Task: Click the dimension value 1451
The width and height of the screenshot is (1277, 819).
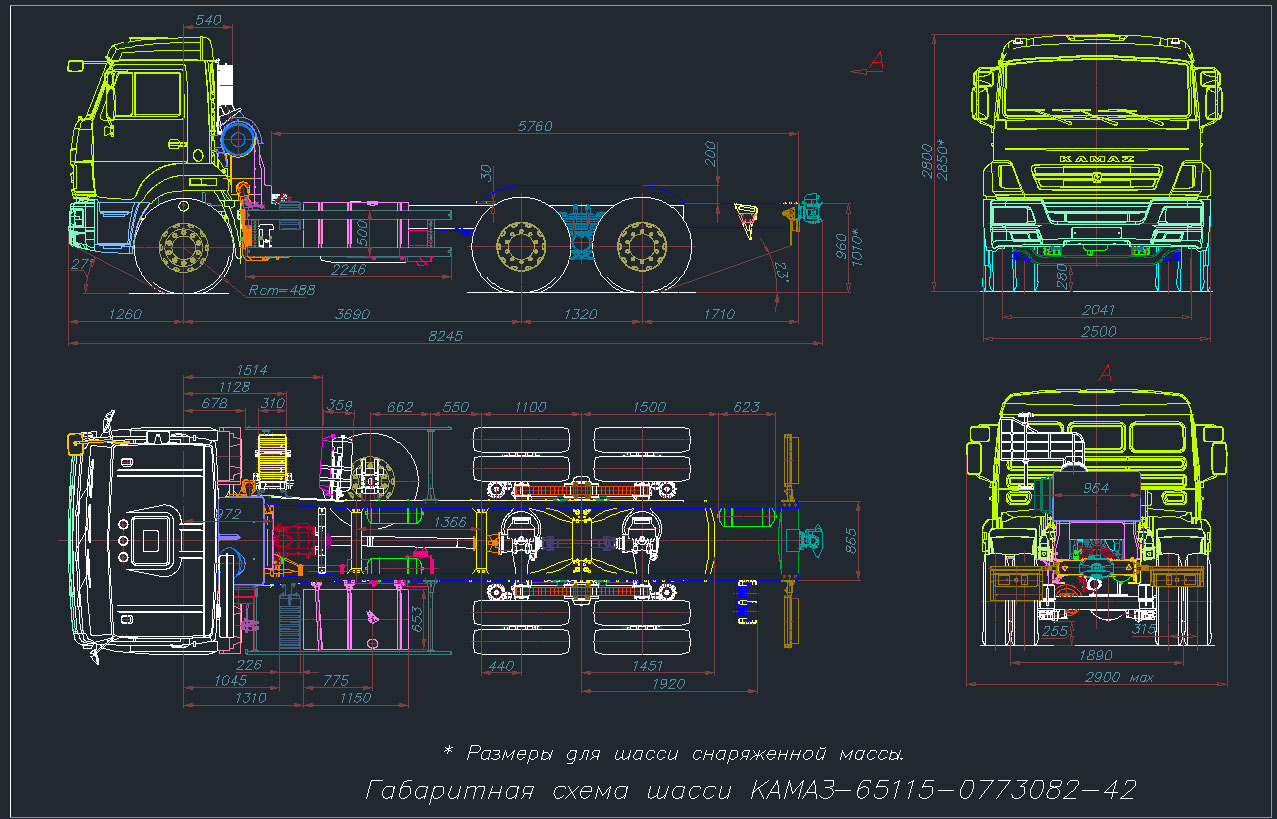Action: 648,664
